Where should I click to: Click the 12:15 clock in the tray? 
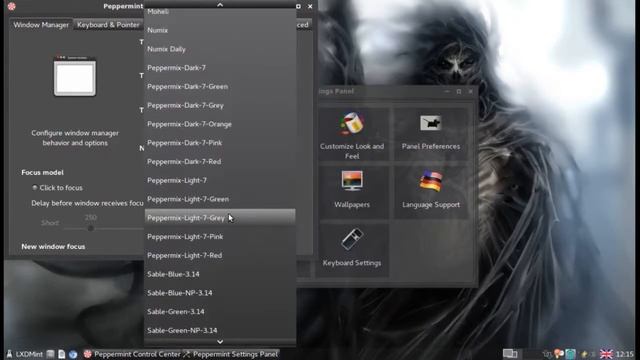click(x=624, y=354)
